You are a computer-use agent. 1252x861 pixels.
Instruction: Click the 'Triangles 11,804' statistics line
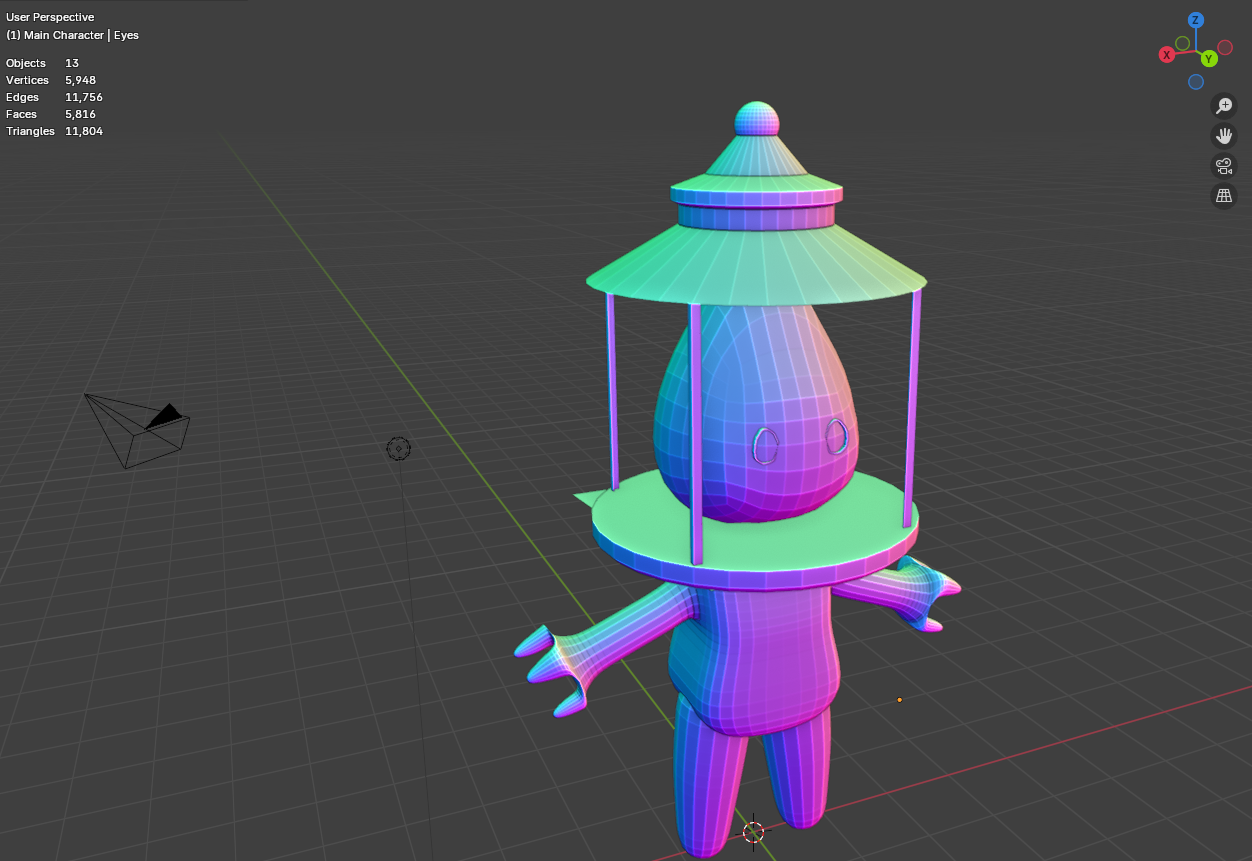point(54,131)
